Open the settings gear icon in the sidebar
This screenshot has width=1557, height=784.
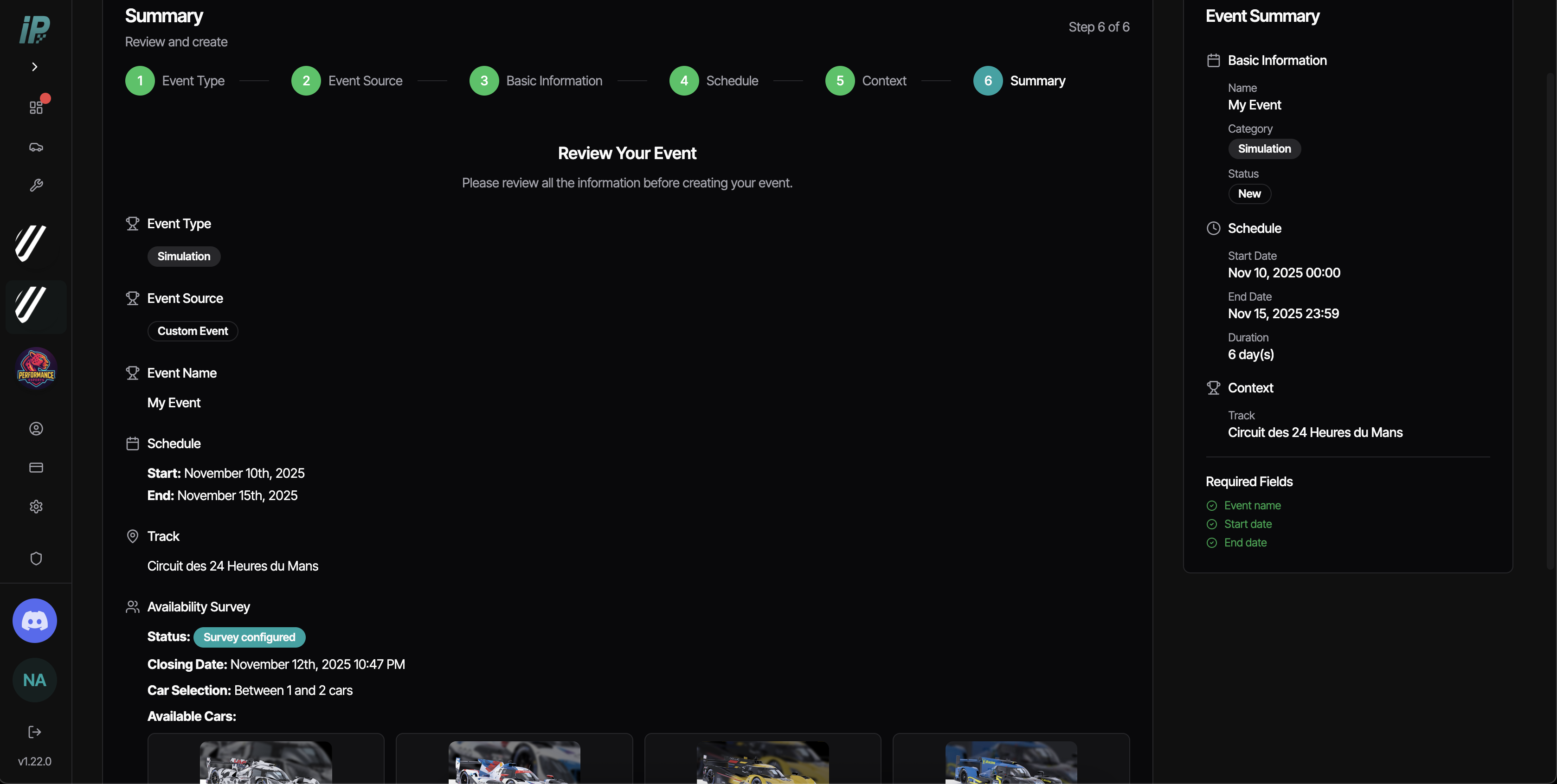[x=36, y=506]
